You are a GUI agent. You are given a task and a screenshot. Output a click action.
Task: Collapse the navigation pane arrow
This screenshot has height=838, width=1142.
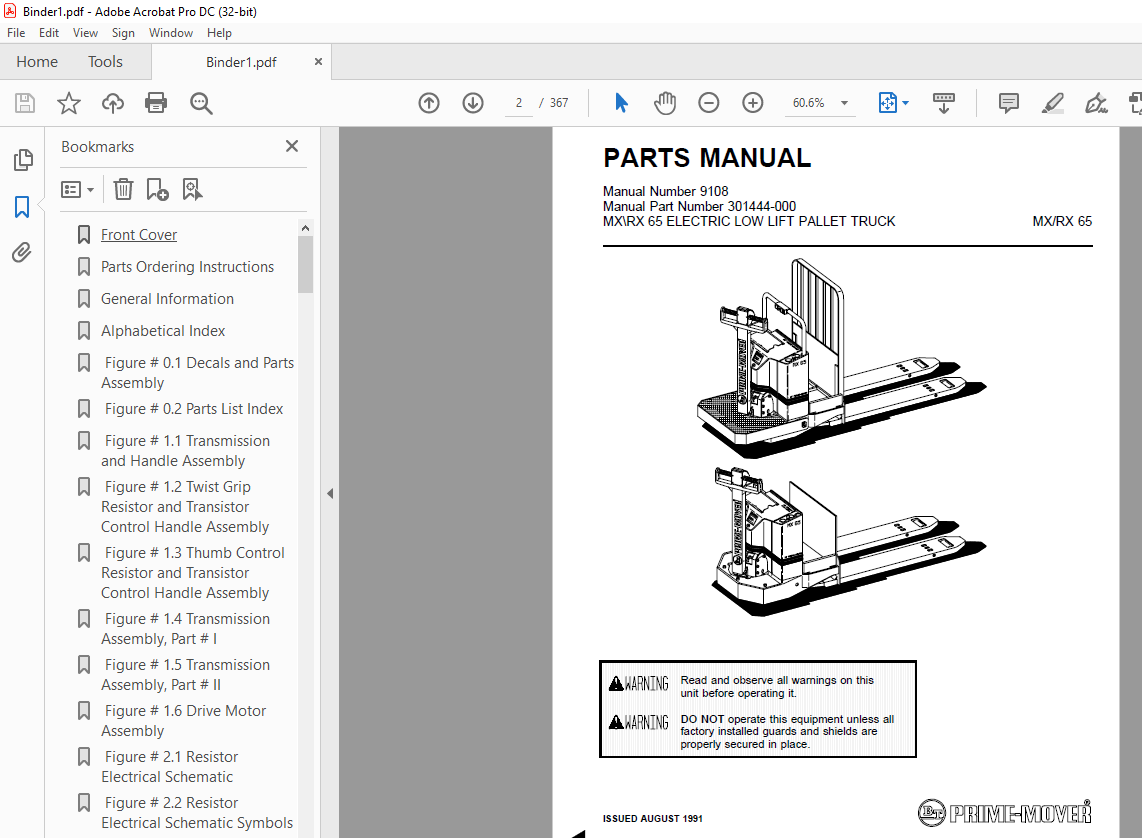tap(330, 494)
